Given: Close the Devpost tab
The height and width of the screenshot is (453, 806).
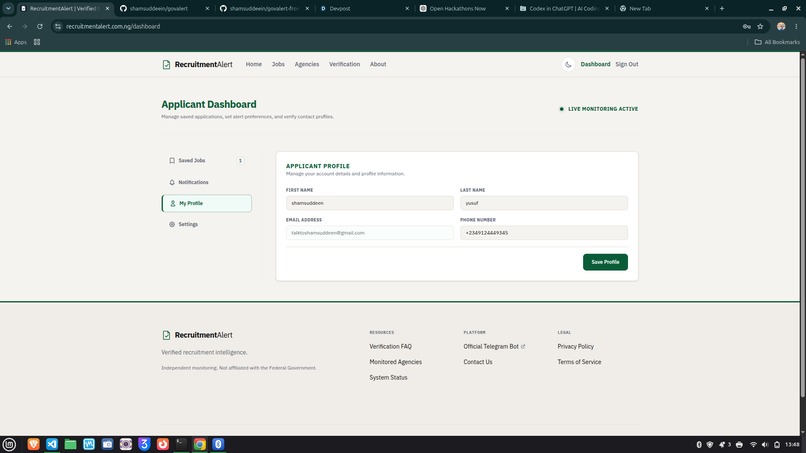Looking at the screenshot, I should pos(407,8).
